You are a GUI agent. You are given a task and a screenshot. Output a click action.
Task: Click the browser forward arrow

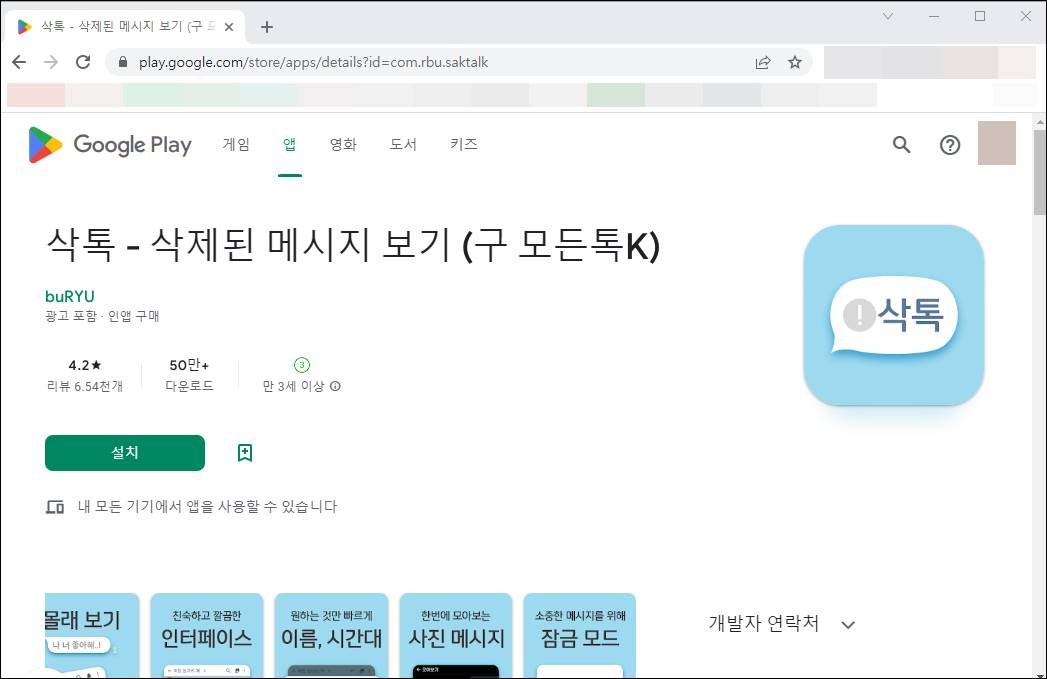(51, 62)
